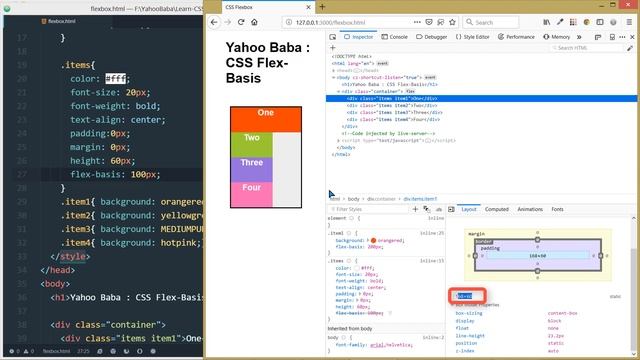Open the Firefox Library icon
This screenshot has width=640, height=360.
coord(547,22)
